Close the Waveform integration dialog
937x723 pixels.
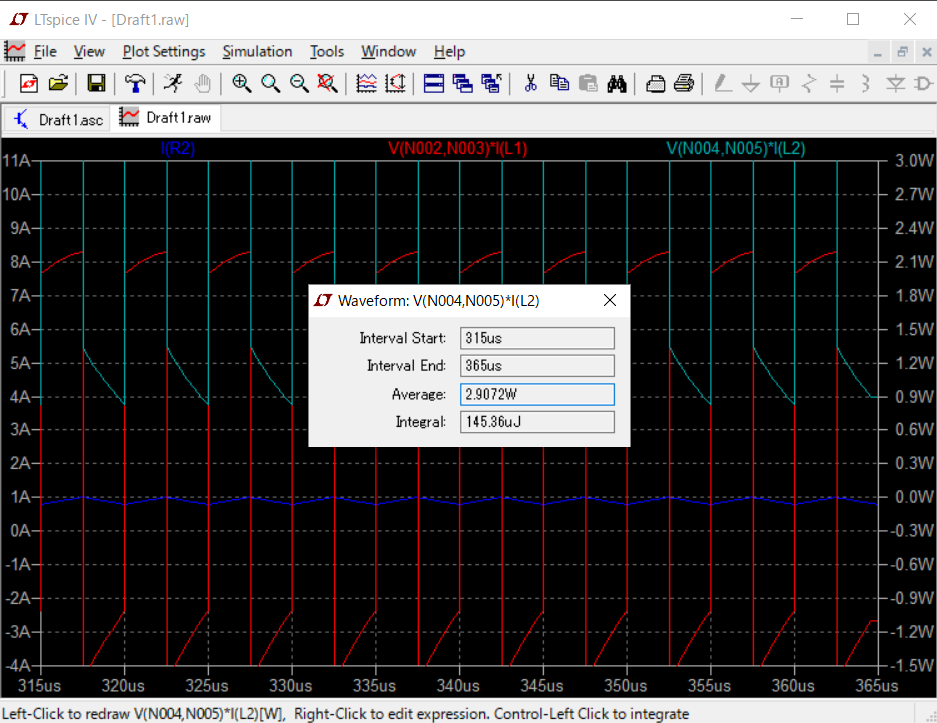tap(610, 300)
